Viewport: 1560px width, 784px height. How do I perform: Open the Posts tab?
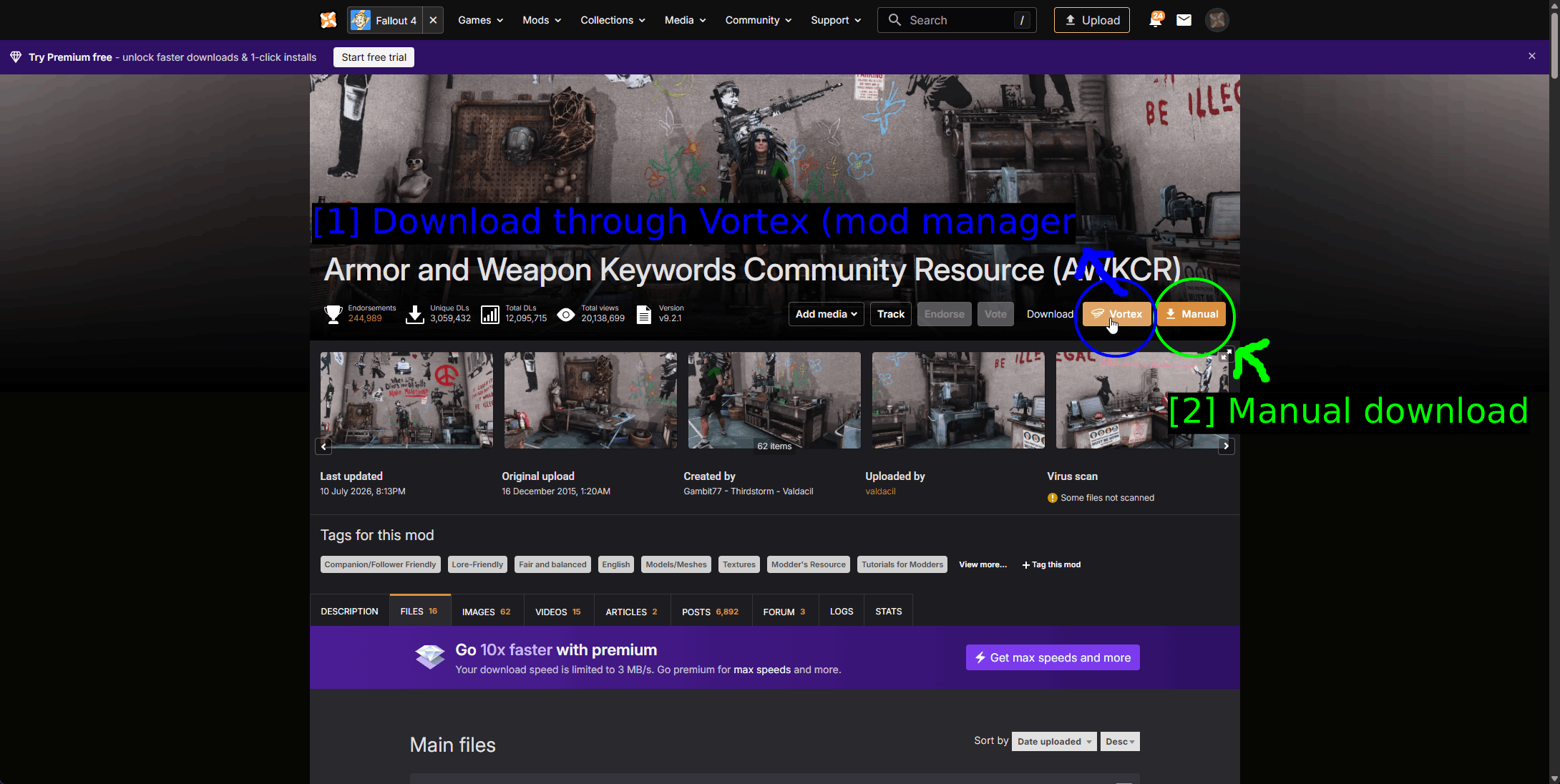(x=710, y=612)
